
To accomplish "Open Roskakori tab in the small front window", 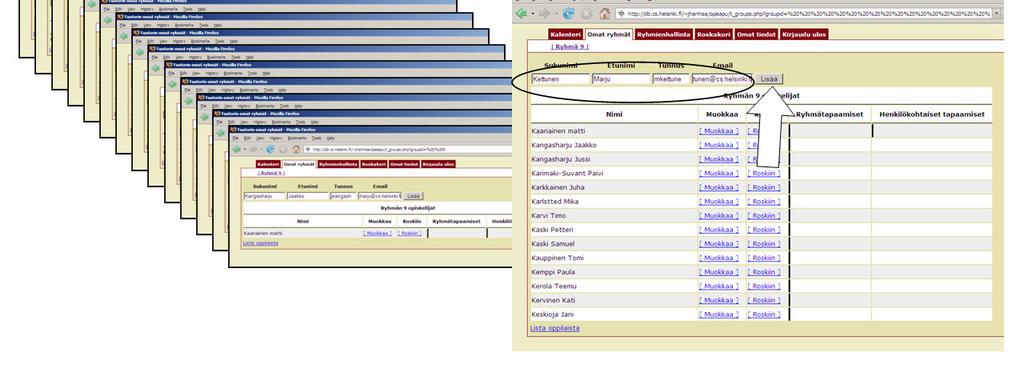I will coord(374,164).
